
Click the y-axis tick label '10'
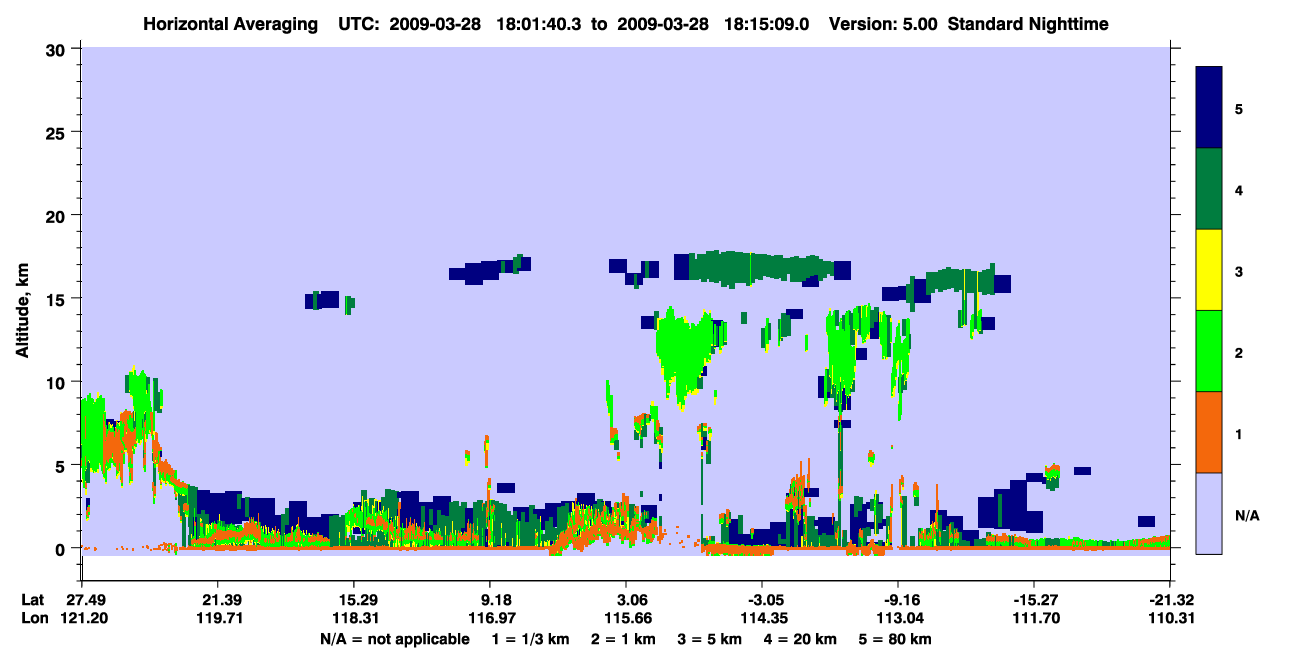coord(58,382)
